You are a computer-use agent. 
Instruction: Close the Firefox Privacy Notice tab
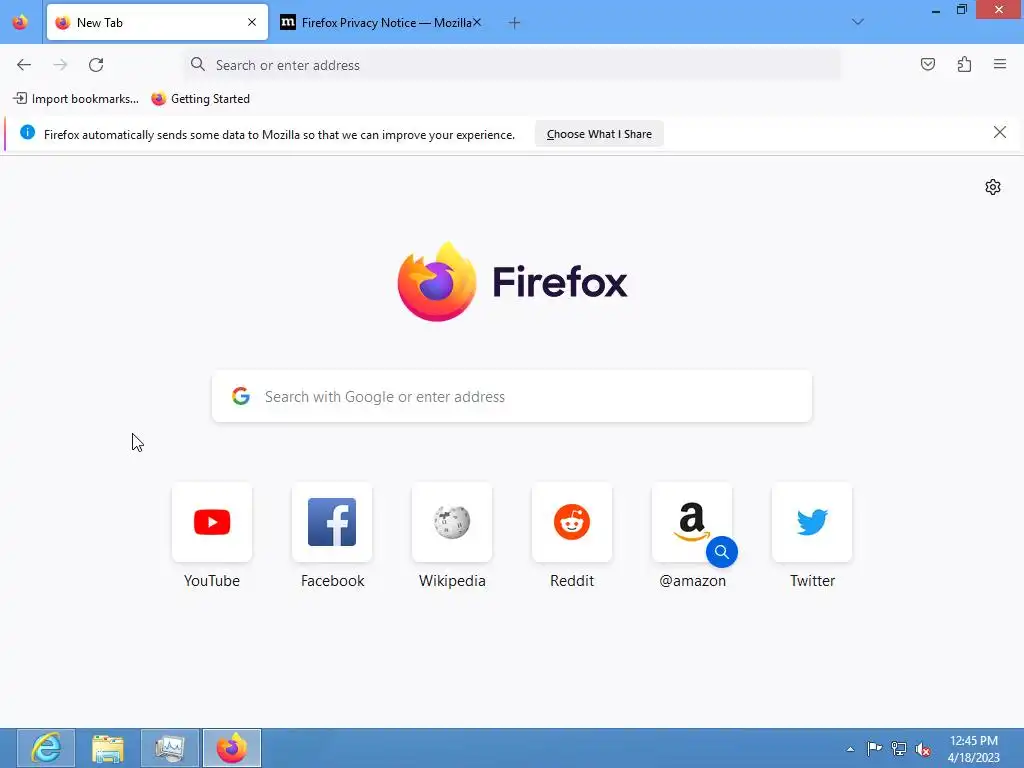click(477, 22)
